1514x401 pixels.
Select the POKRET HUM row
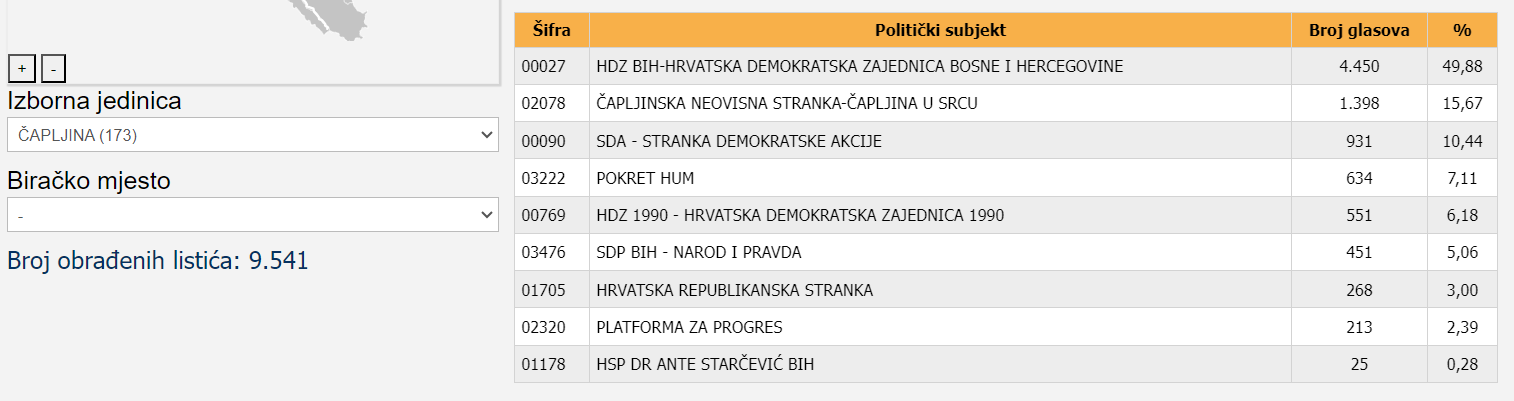(x=645, y=178)
